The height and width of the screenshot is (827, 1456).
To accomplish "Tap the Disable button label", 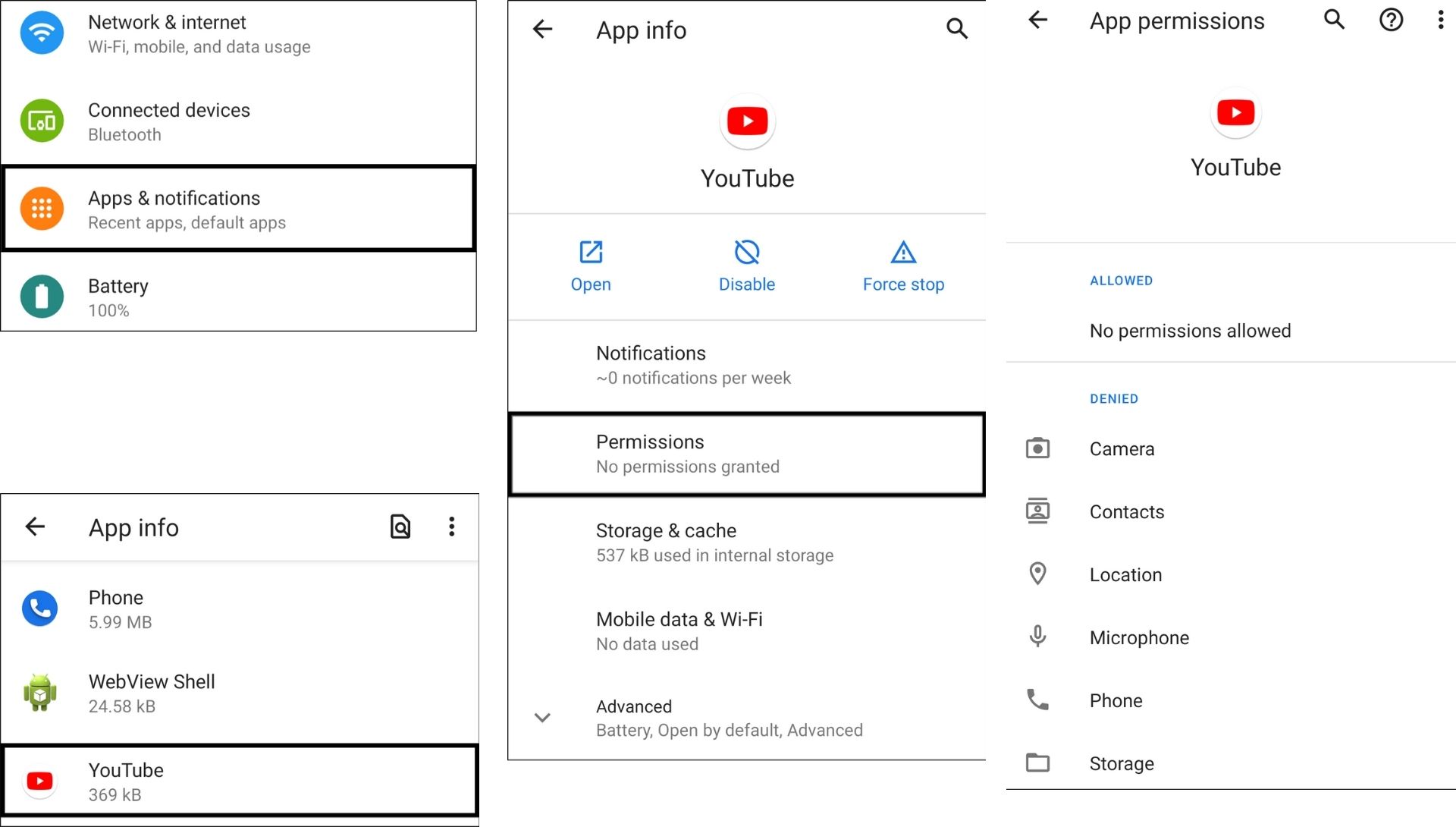I will point(747,285).
